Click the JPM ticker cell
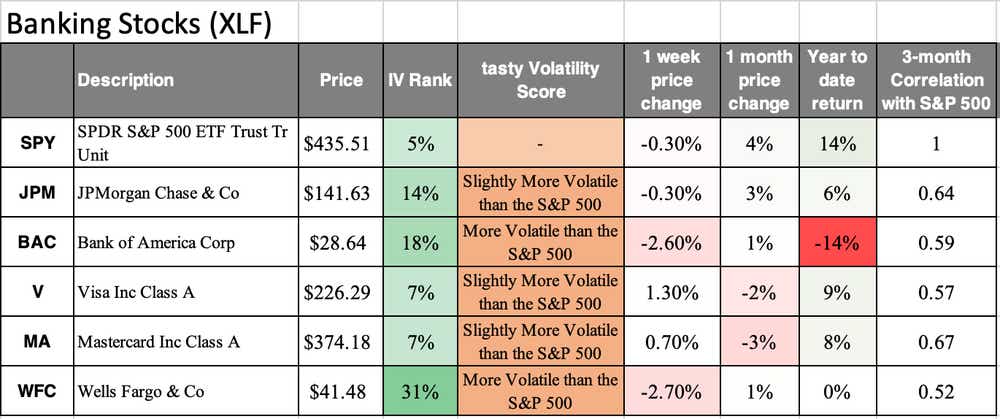The image size is (1000, 419). 36,193
